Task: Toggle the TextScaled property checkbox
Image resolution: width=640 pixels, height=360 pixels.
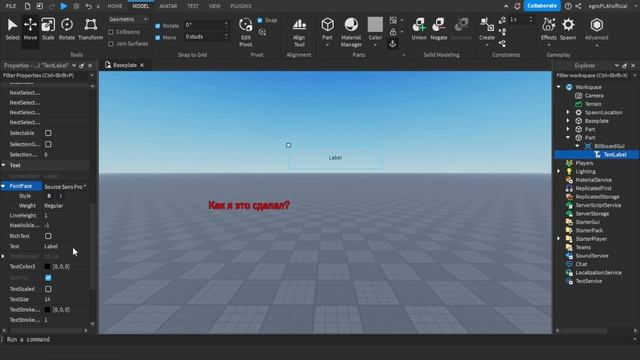Action: [x=48, y=289]
